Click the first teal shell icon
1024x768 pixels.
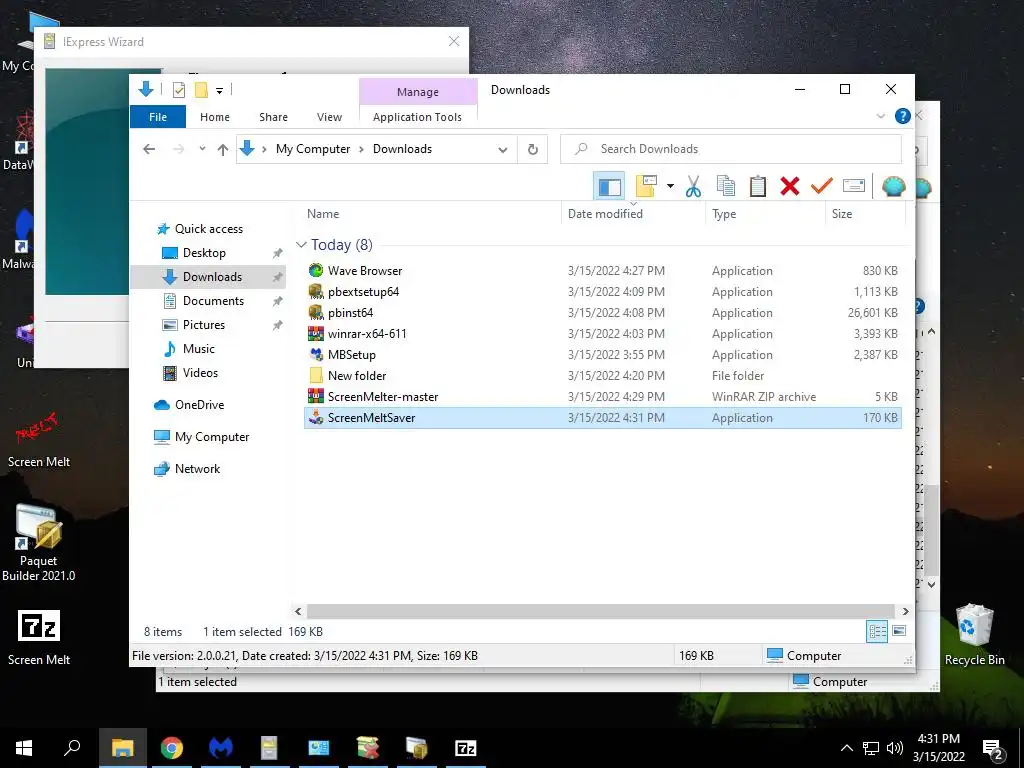[x=893, y=187]
